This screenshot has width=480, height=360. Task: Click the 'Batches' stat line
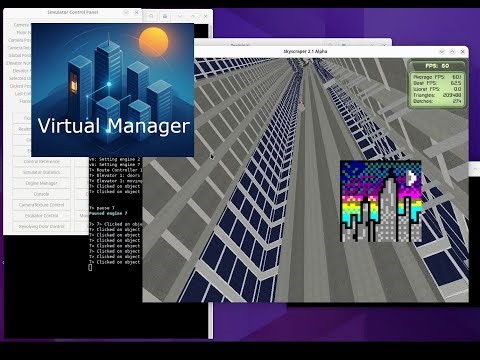(437, 101)
